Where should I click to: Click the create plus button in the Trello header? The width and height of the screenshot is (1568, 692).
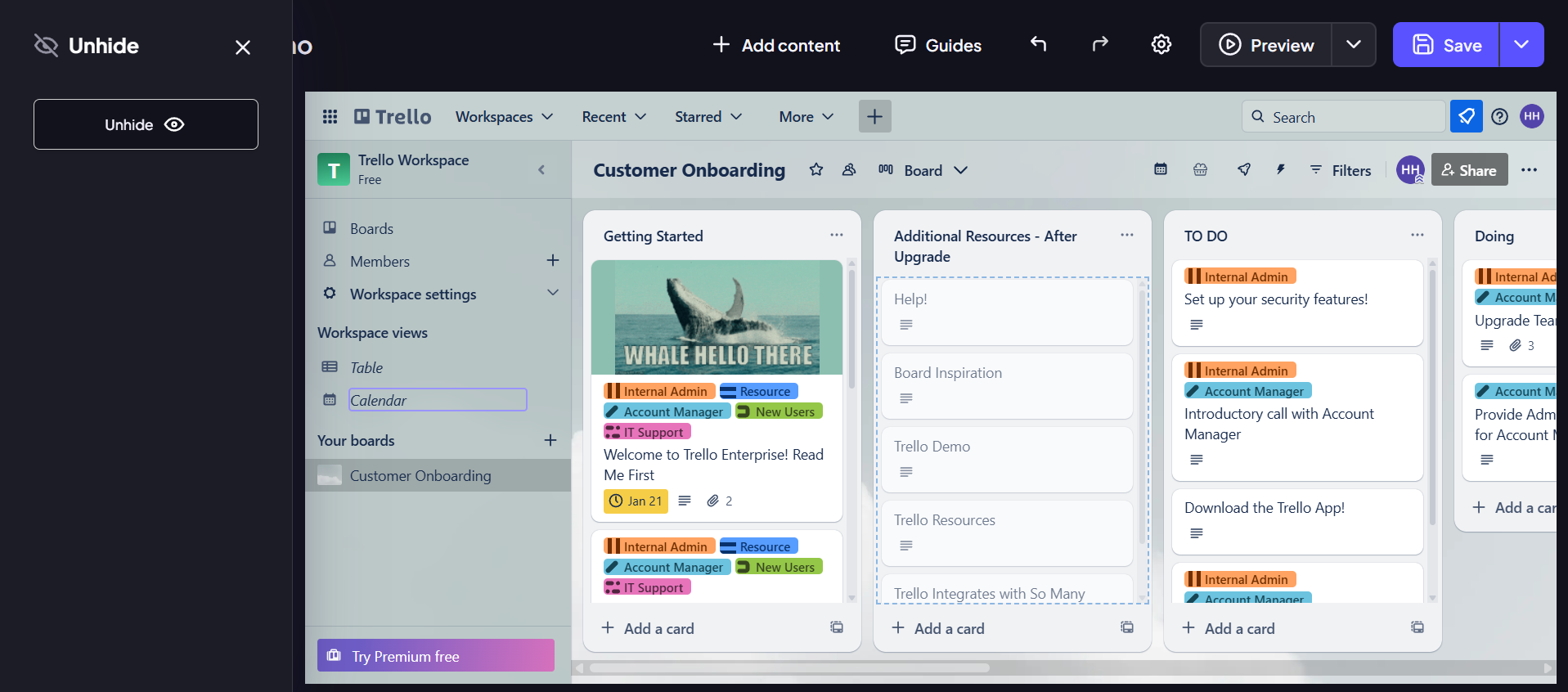tap(874, 116)
